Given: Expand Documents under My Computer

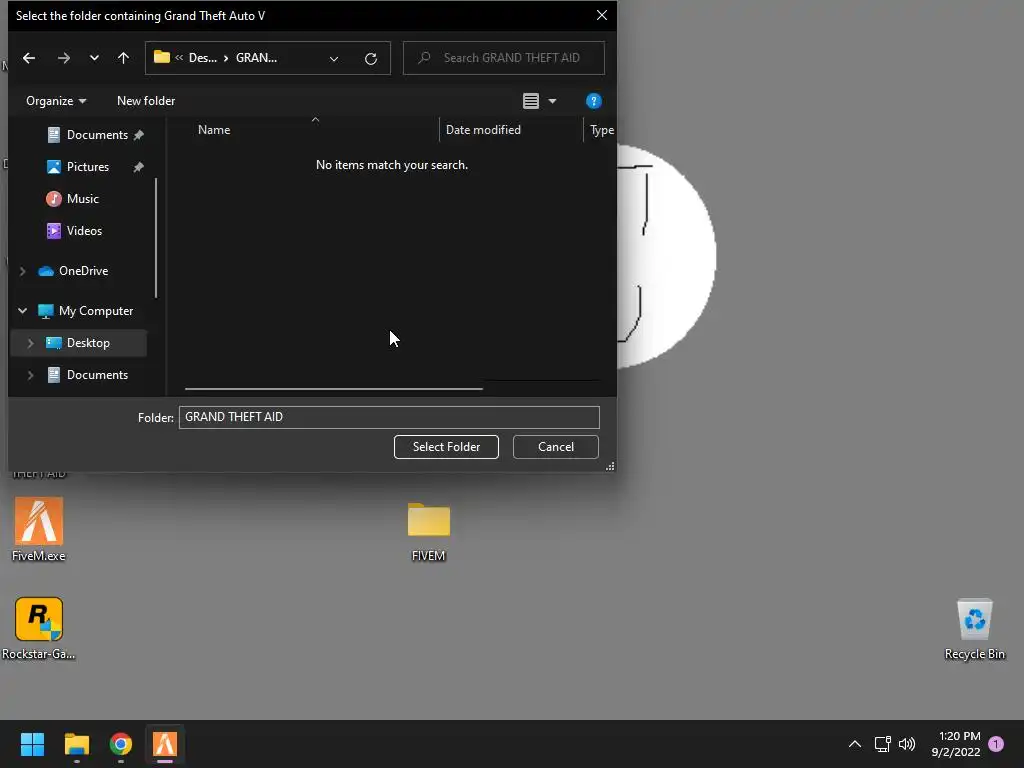Looking at the screenshot, I should click(30, 375).
